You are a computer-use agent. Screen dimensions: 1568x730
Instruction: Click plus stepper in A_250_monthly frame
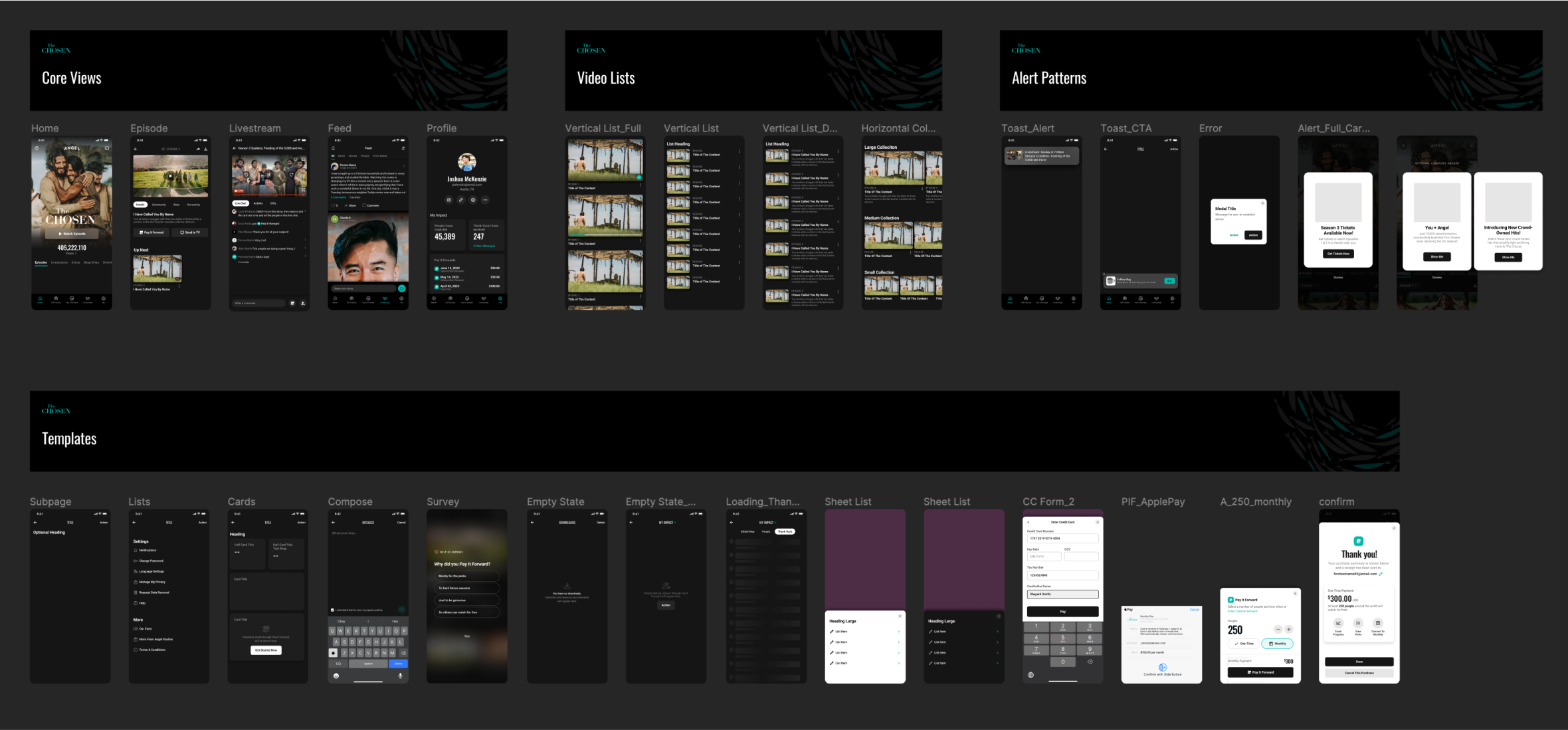(1288, 629)
